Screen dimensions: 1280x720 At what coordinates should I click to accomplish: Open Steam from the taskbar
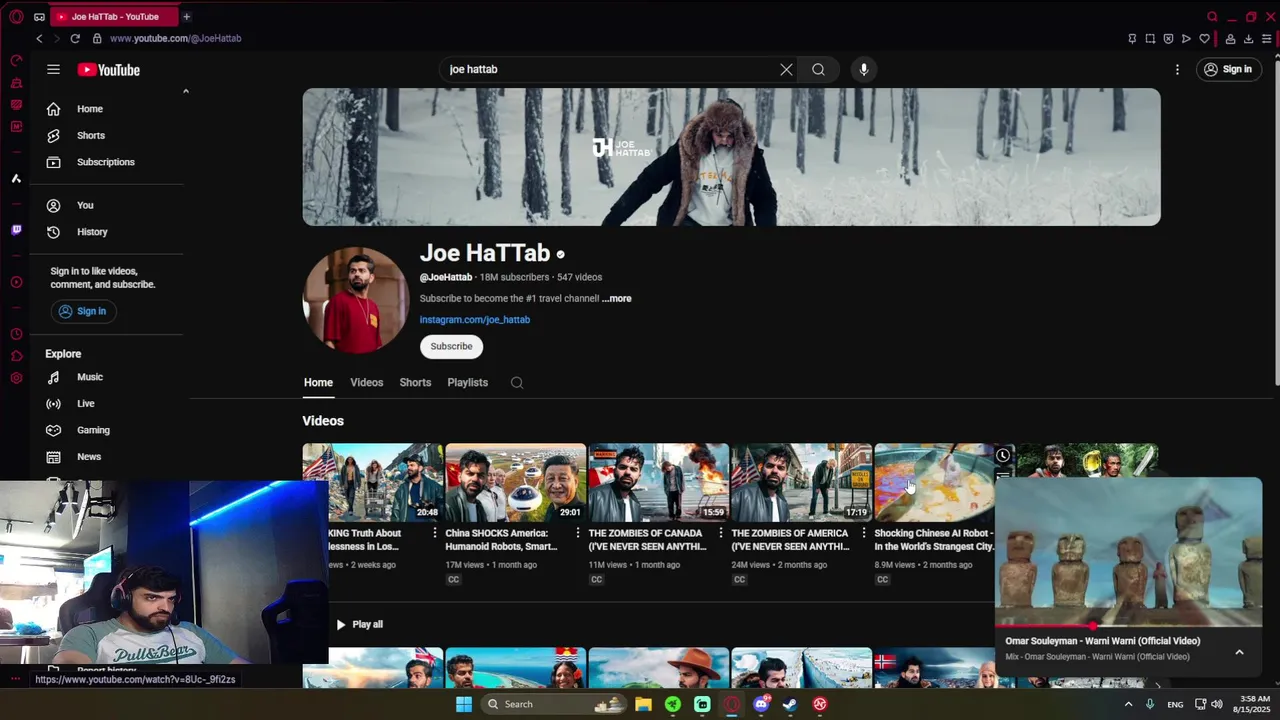[x=790, y=704]
